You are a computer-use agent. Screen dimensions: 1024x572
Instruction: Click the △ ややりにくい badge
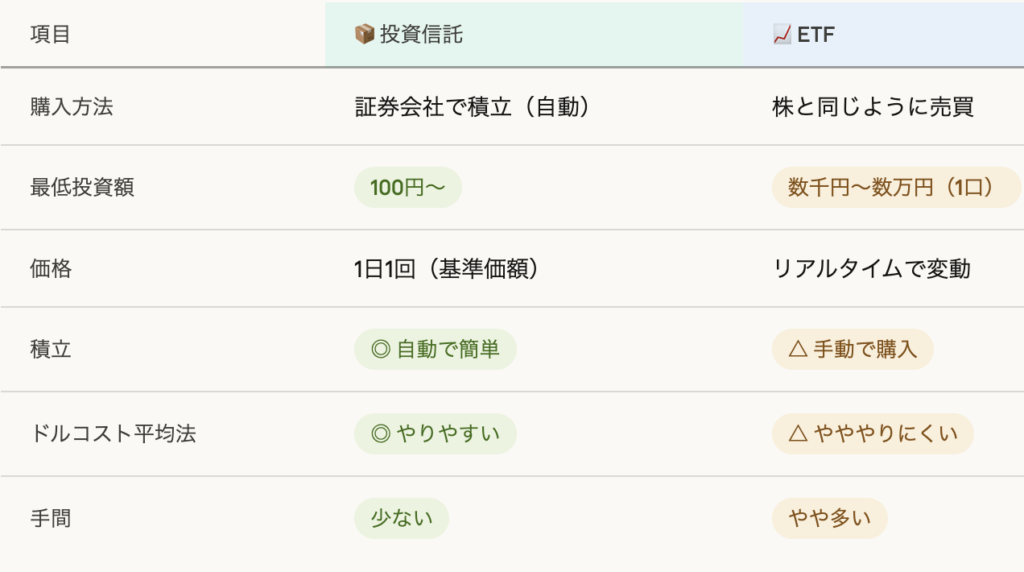point(872,434)
